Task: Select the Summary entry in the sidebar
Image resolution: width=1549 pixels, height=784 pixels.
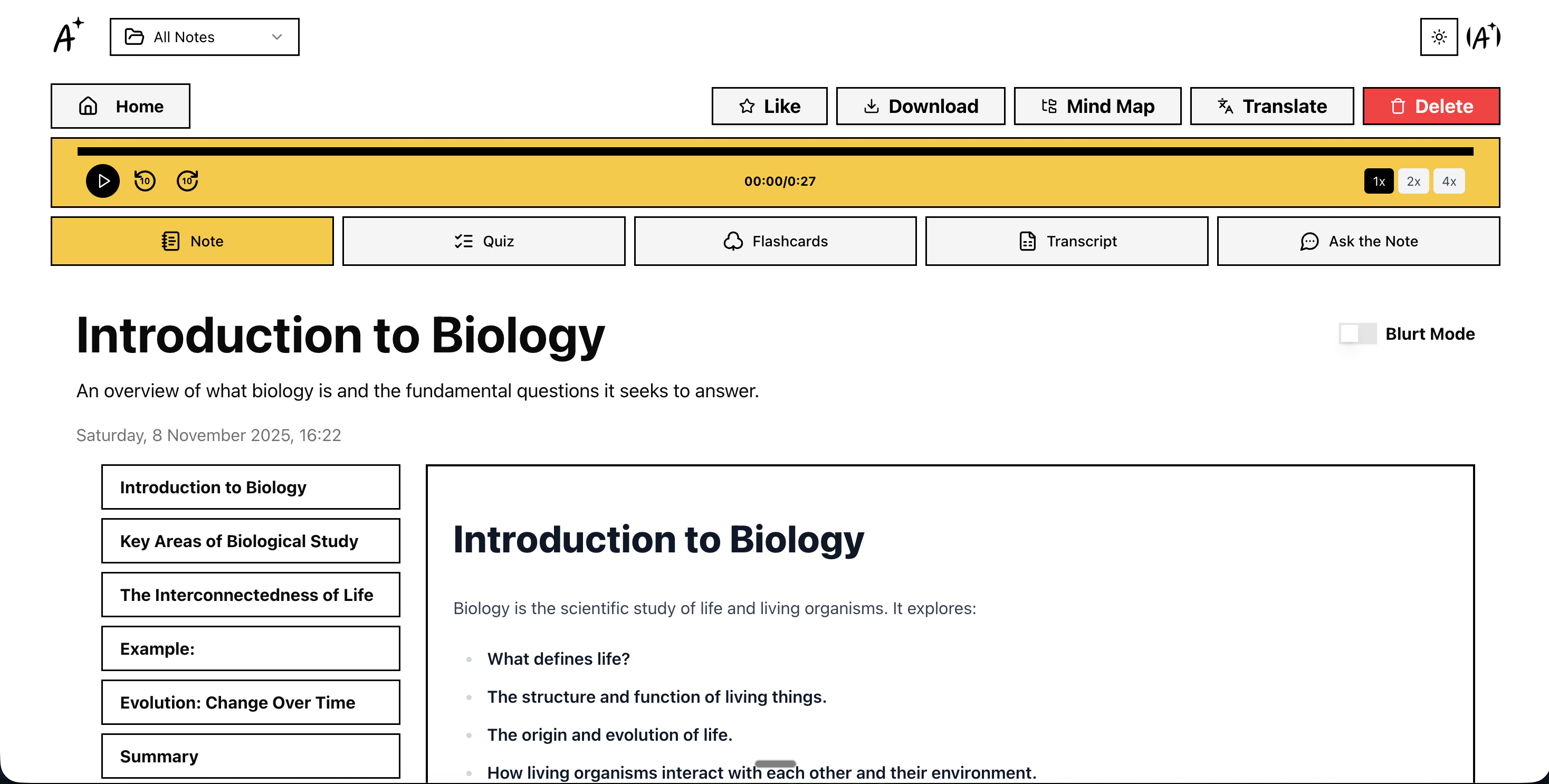Action: [x=251, y=756]
